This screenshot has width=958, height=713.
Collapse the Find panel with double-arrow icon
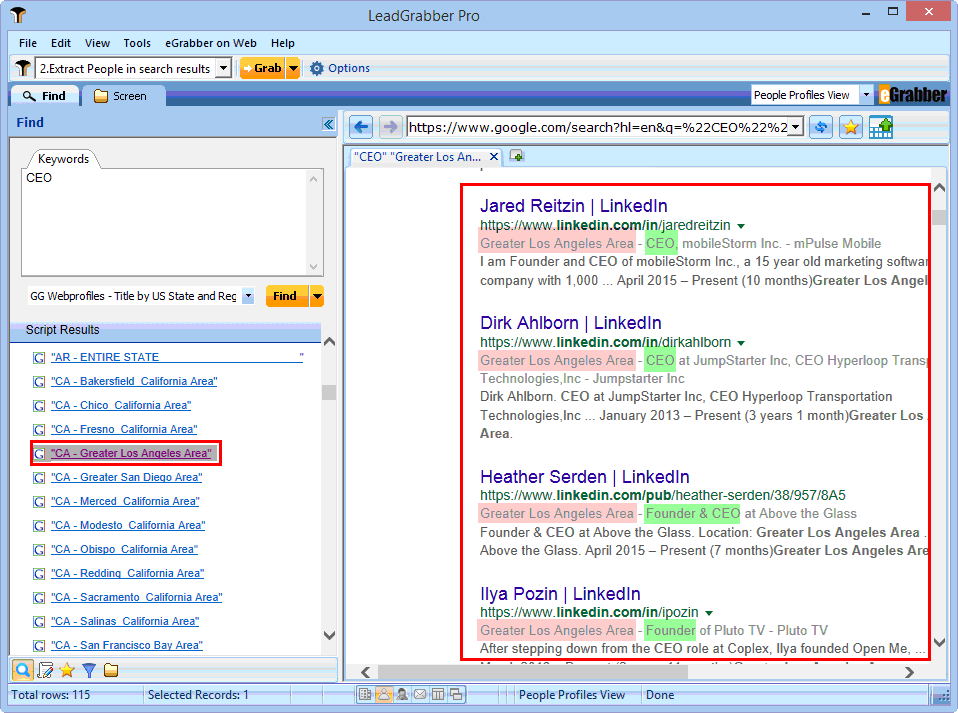point(328,124)
